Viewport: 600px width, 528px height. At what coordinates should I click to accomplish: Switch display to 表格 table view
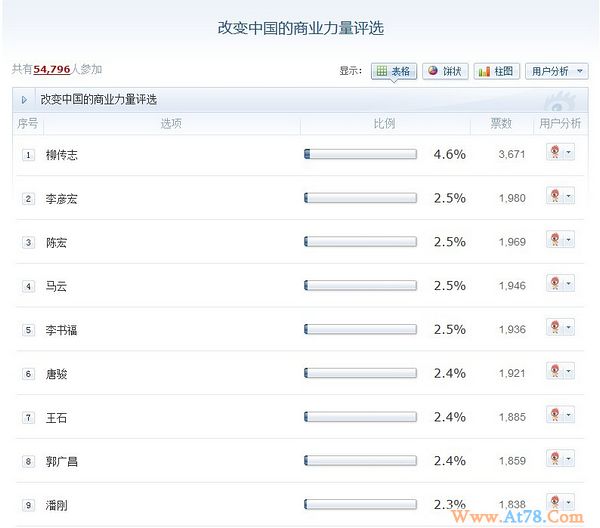(393, 71)
